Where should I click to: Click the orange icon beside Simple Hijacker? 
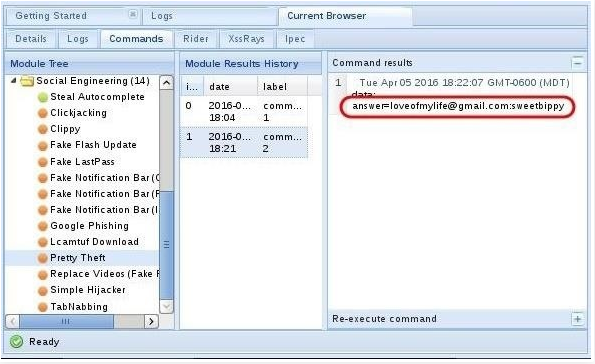[43, 290]
